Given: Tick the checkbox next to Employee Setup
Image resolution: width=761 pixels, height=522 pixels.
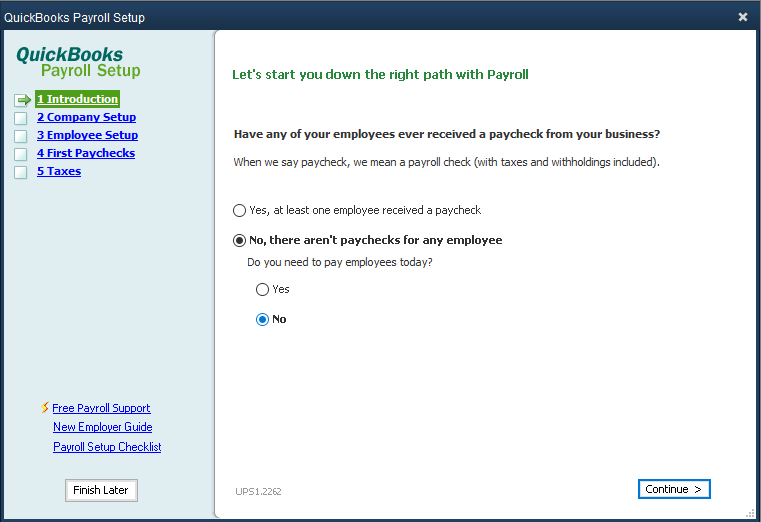Looking at the screenshot, I should click(x=20, y=136).
